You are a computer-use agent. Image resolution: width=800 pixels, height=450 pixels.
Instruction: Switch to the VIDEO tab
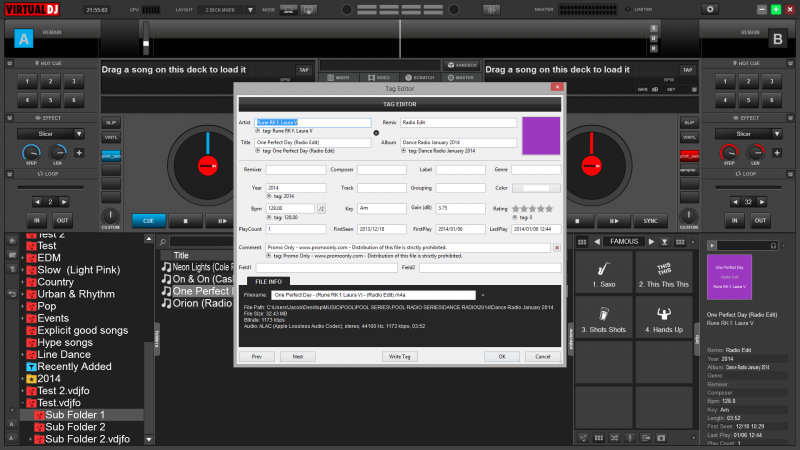point(379,78)
